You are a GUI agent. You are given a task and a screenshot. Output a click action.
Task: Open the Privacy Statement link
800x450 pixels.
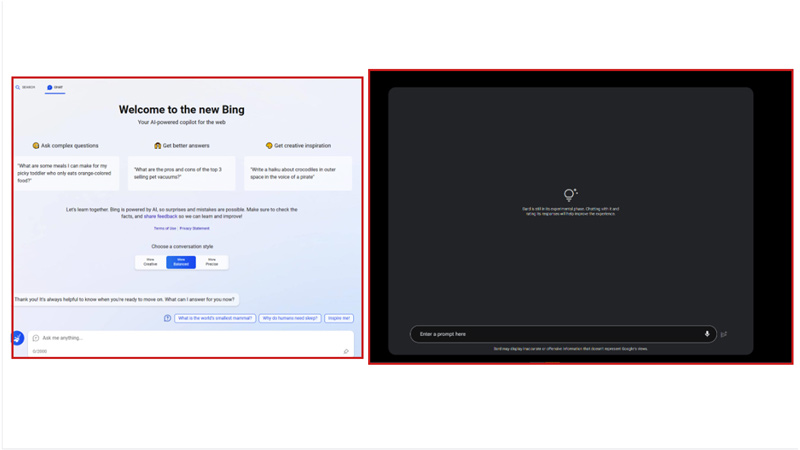click(194, 229)
